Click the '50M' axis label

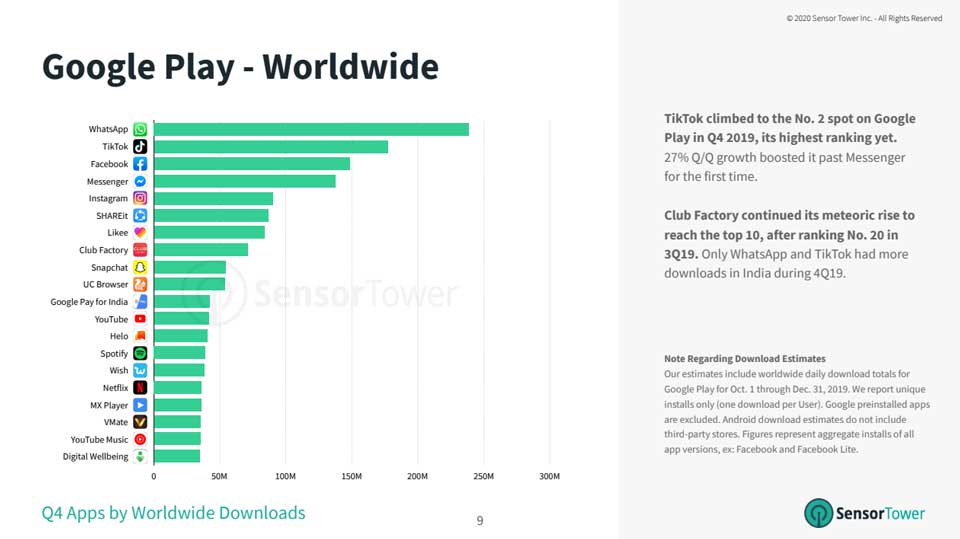pos(219,476)
